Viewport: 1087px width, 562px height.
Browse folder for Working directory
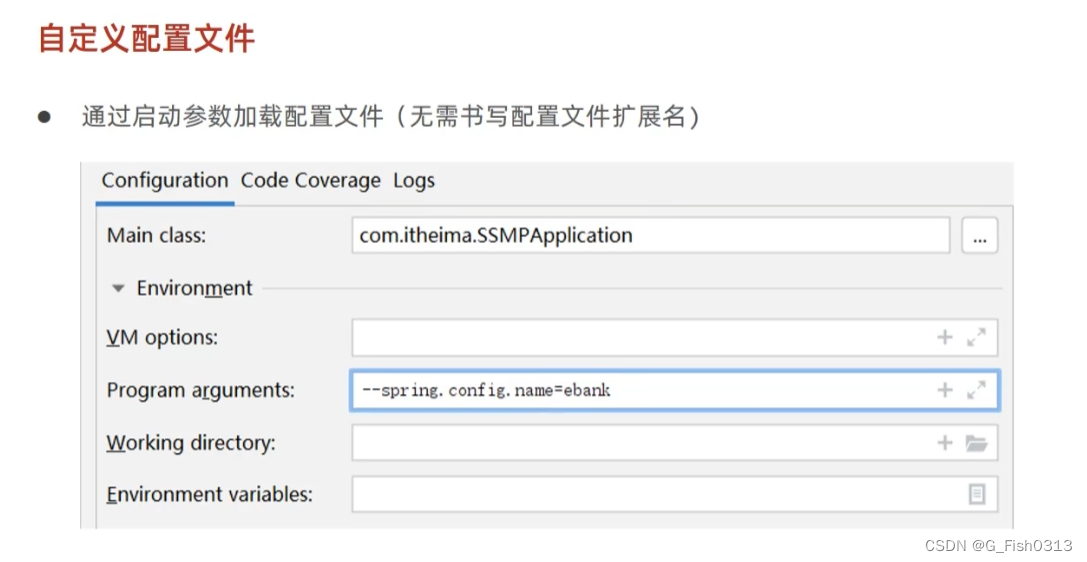coord(976,443)
